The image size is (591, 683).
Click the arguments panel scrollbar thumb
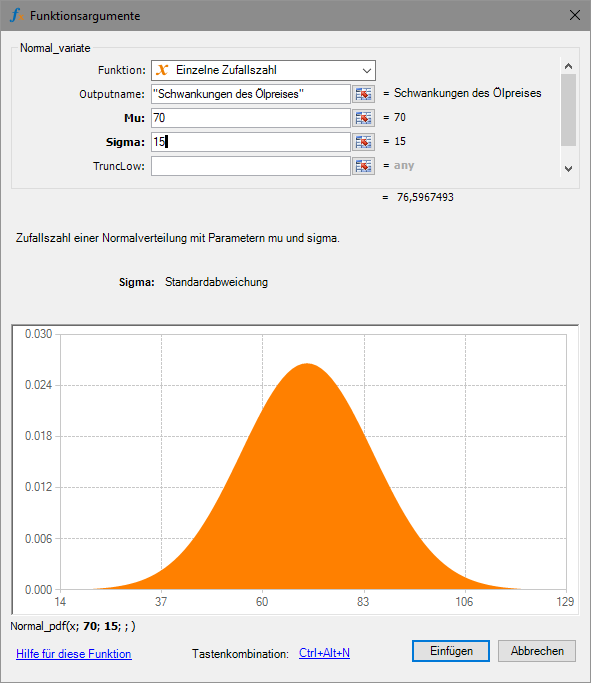click(x=568, y=110)
